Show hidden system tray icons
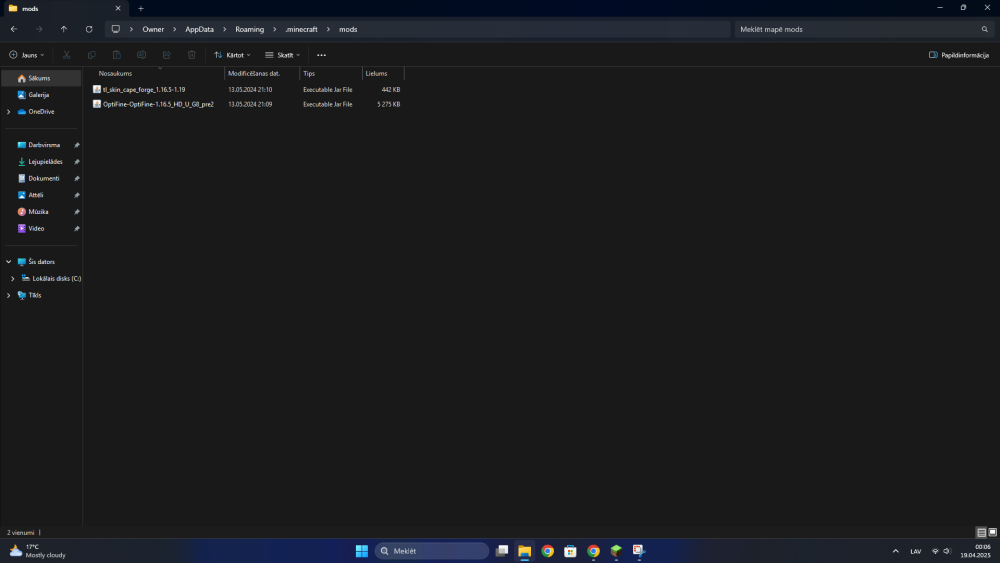This screenshot has height=563, width=1000. pyautogui.click(x=895, y=551)
